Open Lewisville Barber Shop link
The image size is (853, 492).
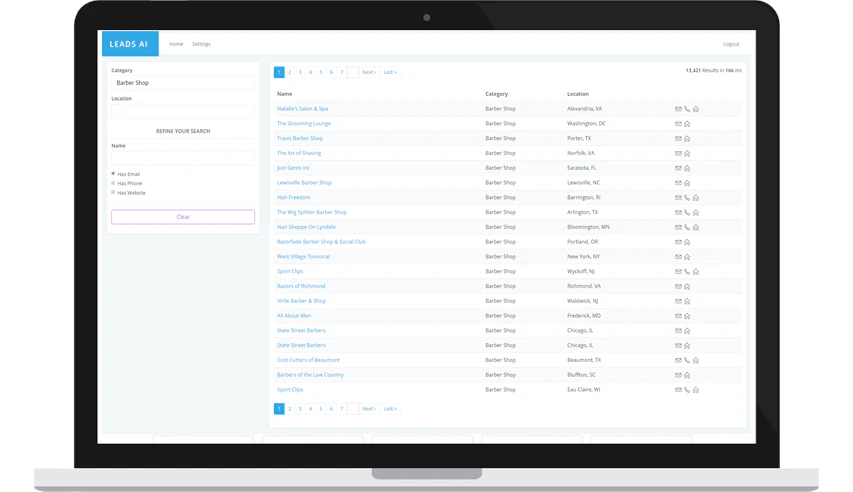(x=304, y=183)
